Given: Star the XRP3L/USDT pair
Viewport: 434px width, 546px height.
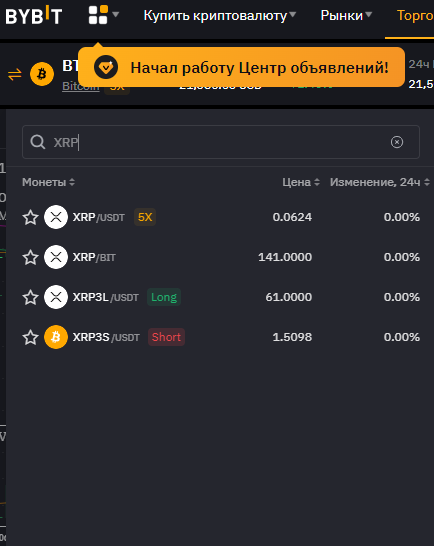Looking at the screenshot, I should (x=30, y=297).
